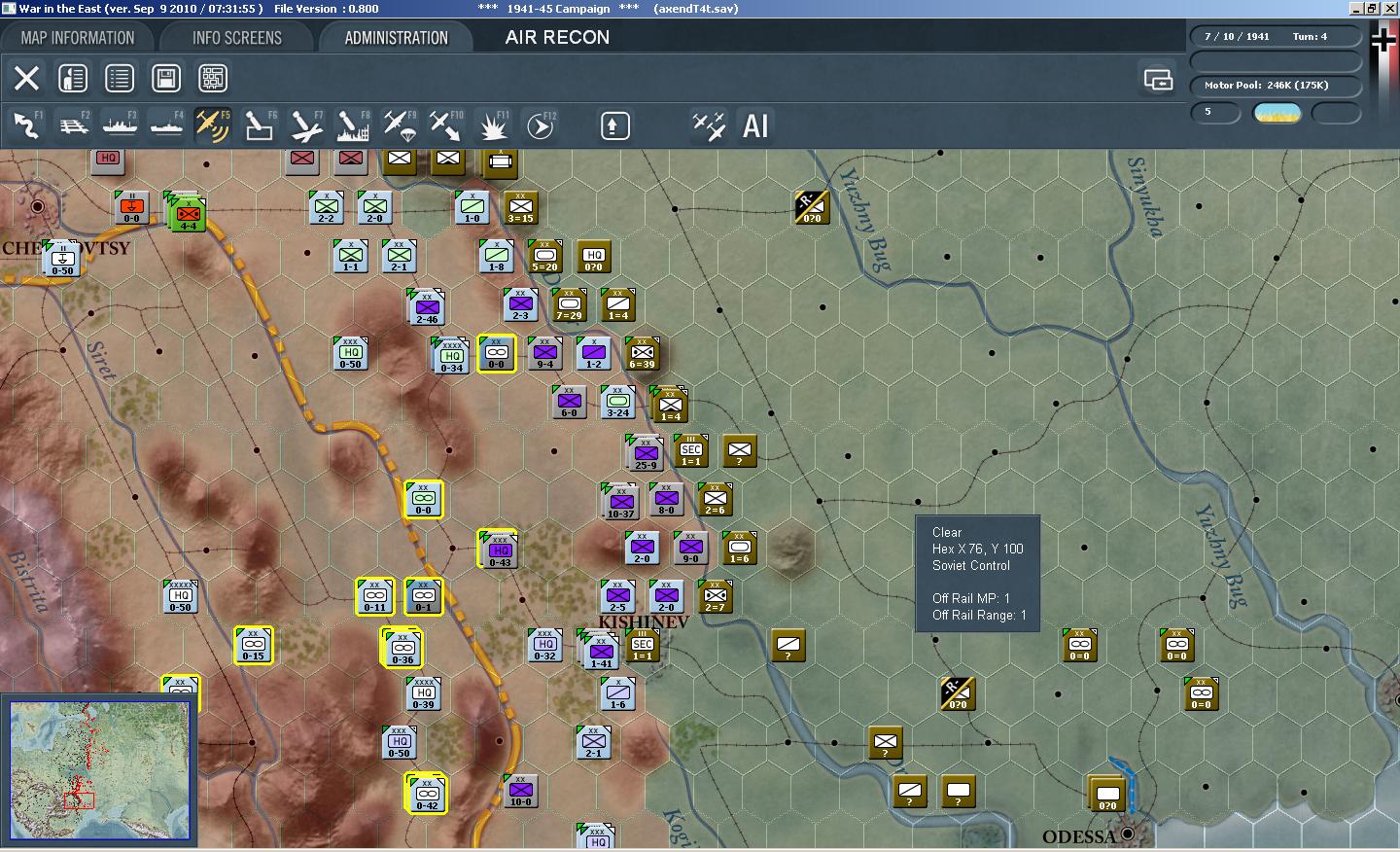Open the lined list options icon
Viewport: 1400px width, 852px height.
pos(120,78)
